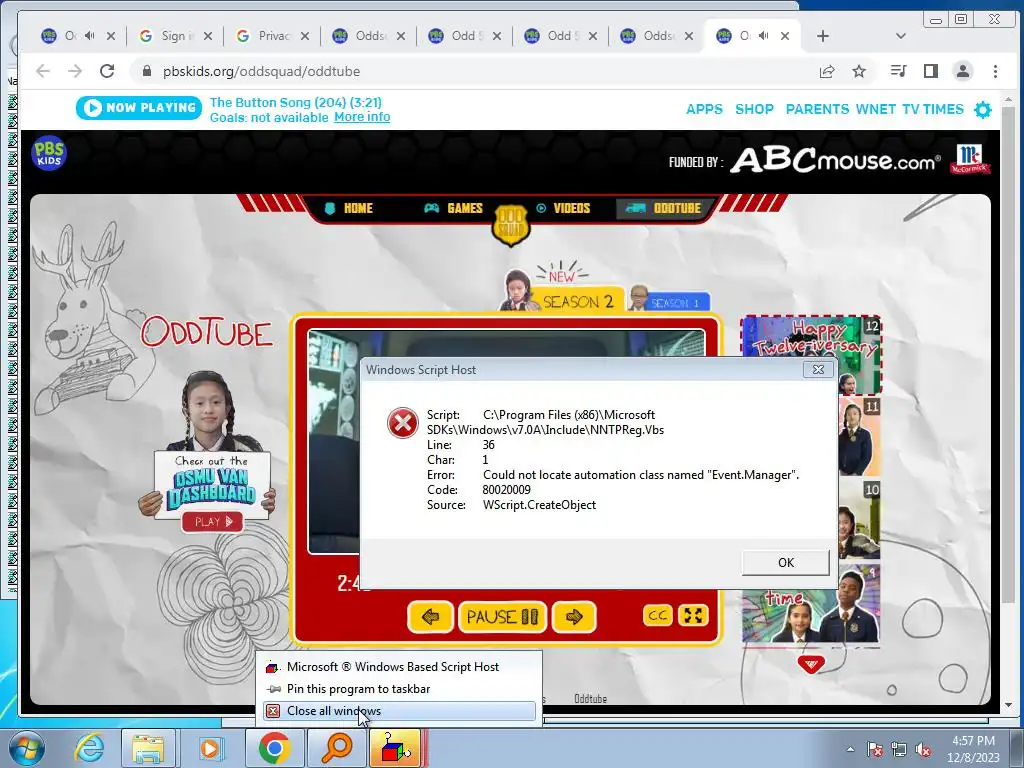Open Windows Media Player in taskbar
1024x768 pixels.
210,748
